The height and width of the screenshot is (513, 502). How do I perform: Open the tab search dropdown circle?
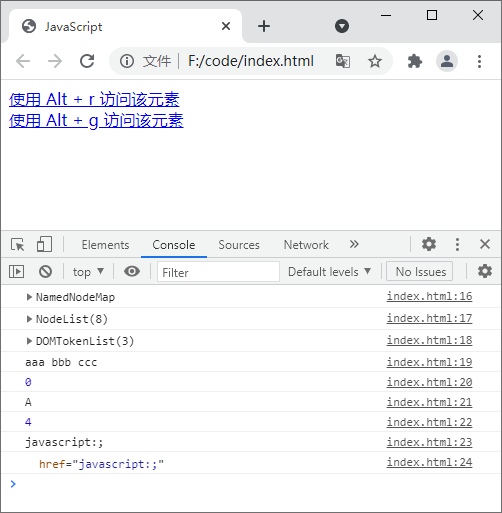pyautogui.click(x=342, y=26)
